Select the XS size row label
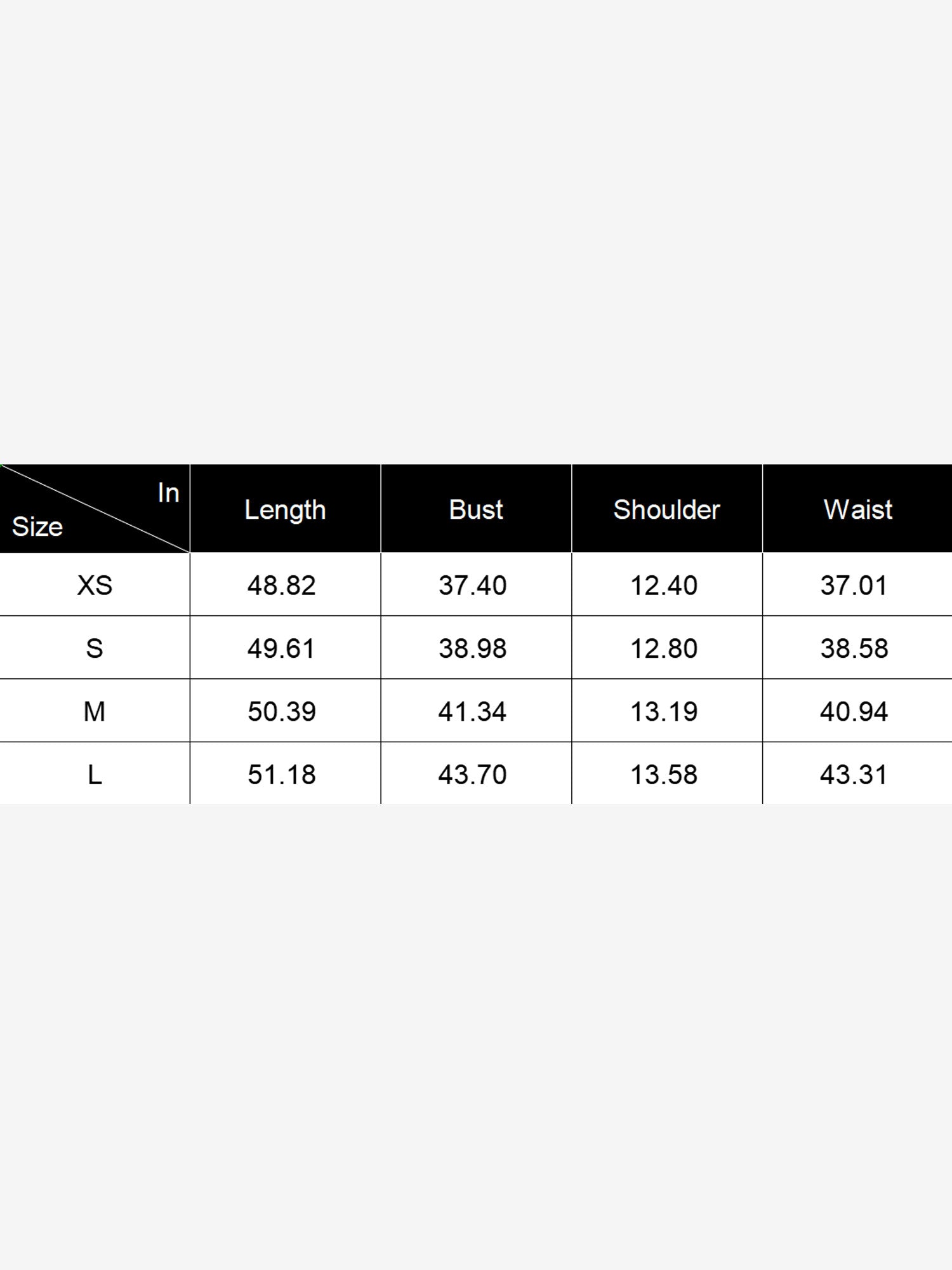The image size is (952, 1270). point(95,585)
